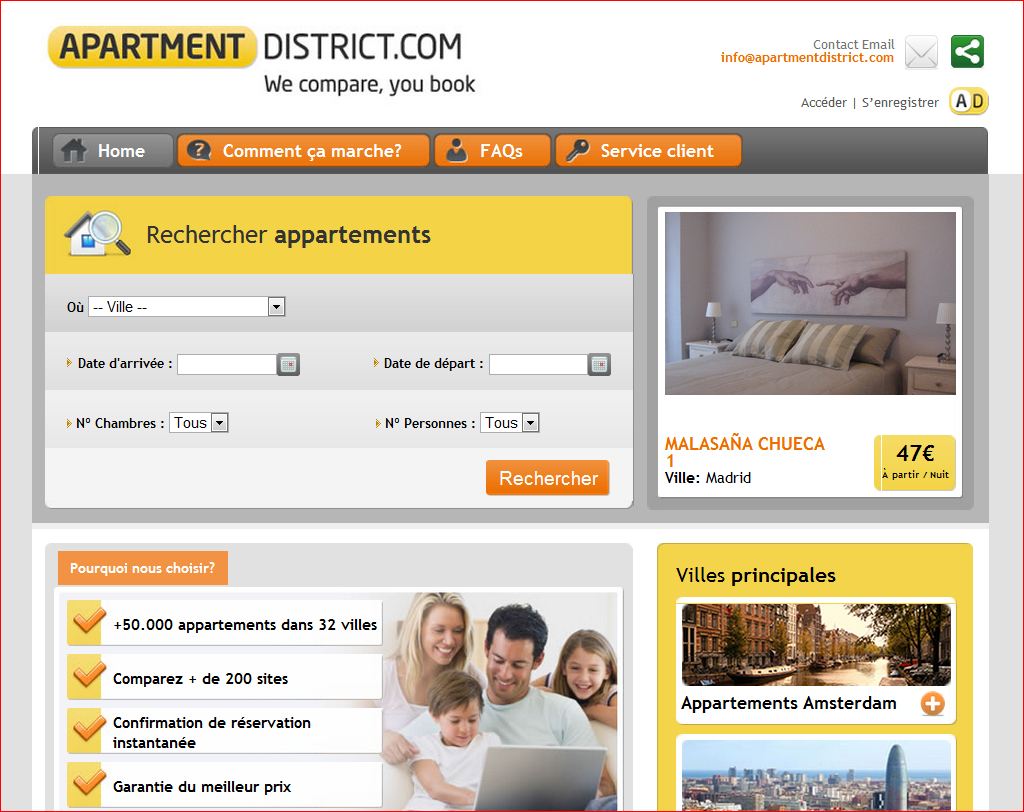
Task: Click the 'Rechercher appartements' heading
Action: [288, 235]
